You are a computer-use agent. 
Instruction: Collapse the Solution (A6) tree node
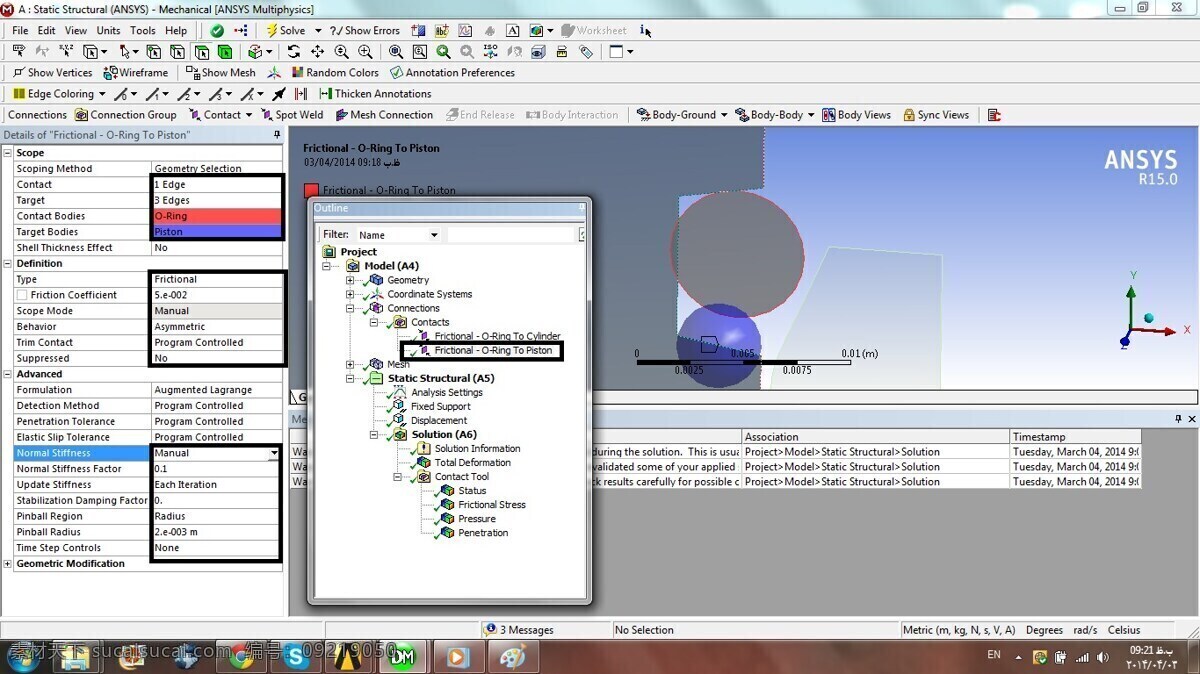pos(374,435)
